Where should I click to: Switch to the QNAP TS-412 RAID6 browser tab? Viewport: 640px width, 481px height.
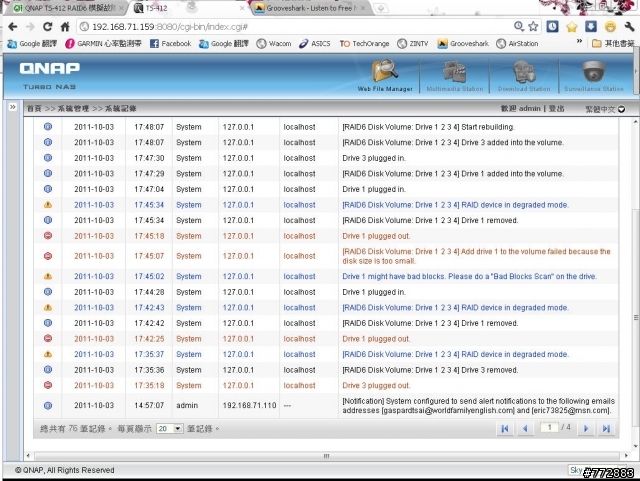coord(65,8)
